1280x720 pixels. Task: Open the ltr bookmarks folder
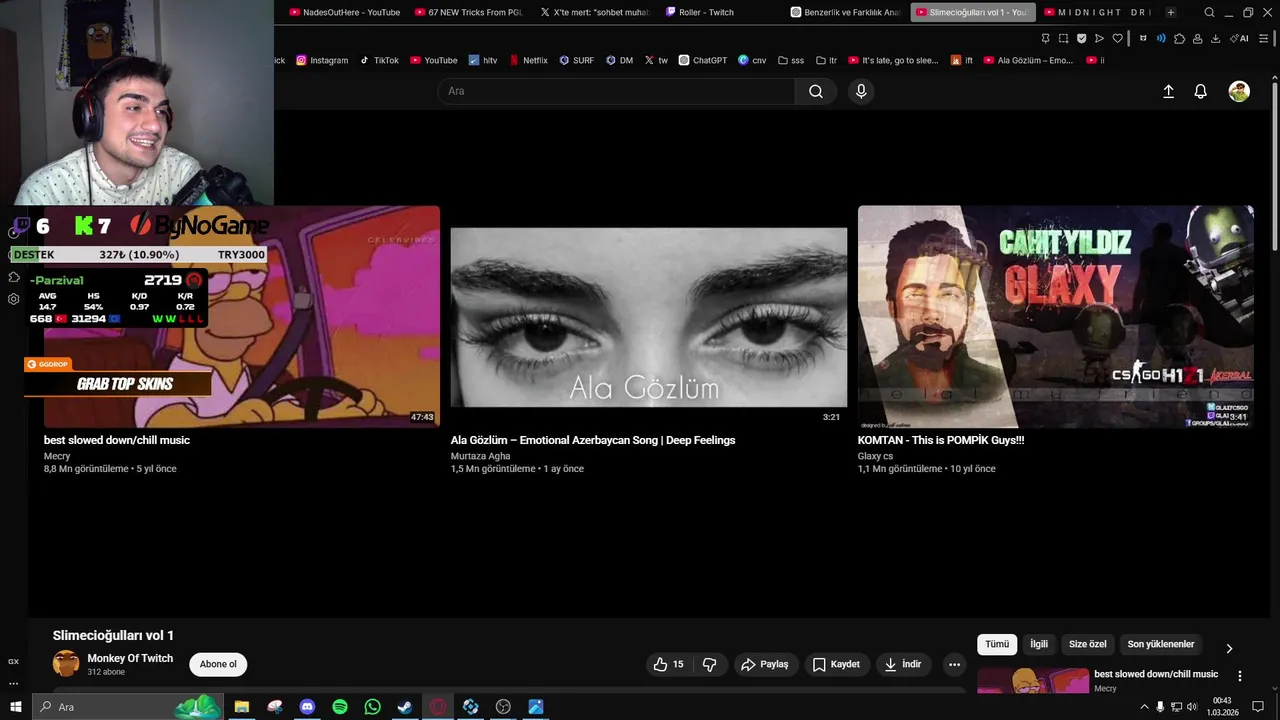827,60
